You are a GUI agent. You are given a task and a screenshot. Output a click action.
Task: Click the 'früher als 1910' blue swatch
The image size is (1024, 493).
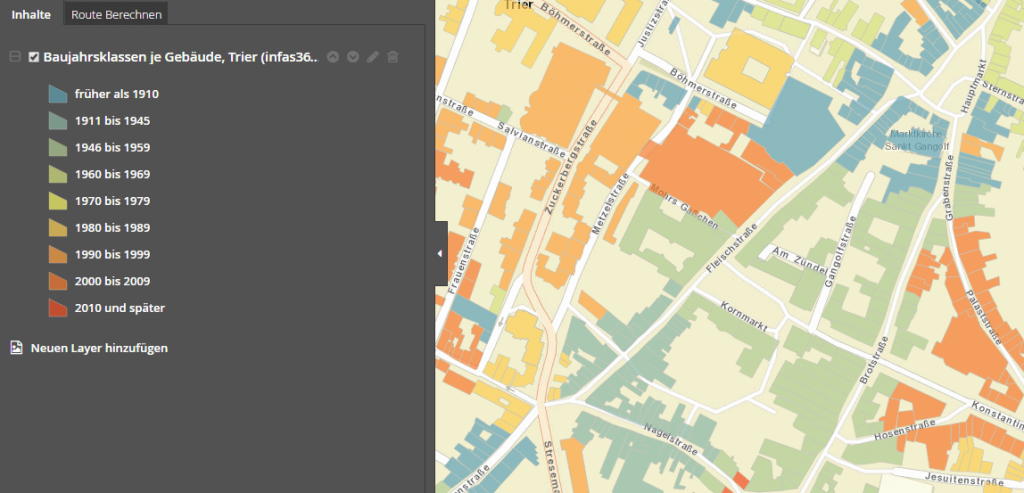click(x=57, y=94)
